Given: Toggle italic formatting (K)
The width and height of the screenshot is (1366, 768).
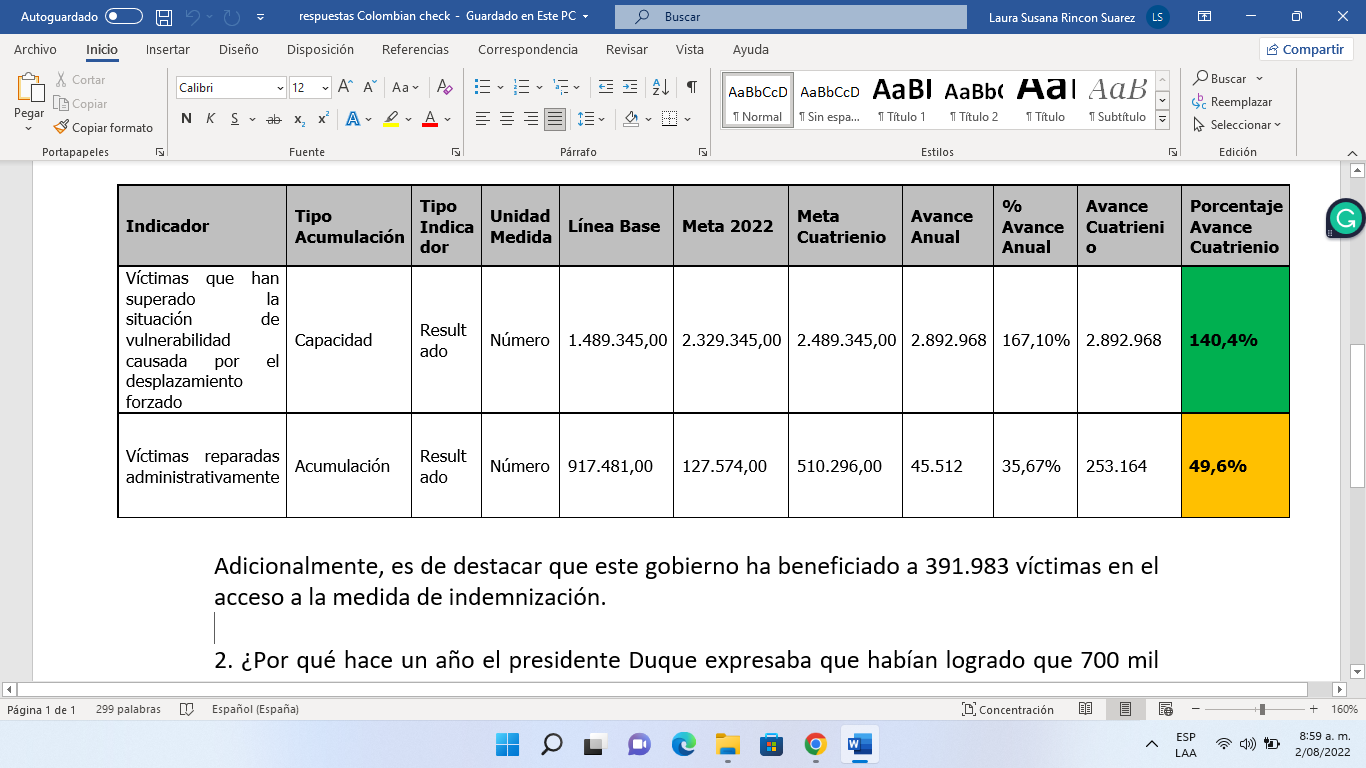Looking at the screenshot, I should point(210,118).
